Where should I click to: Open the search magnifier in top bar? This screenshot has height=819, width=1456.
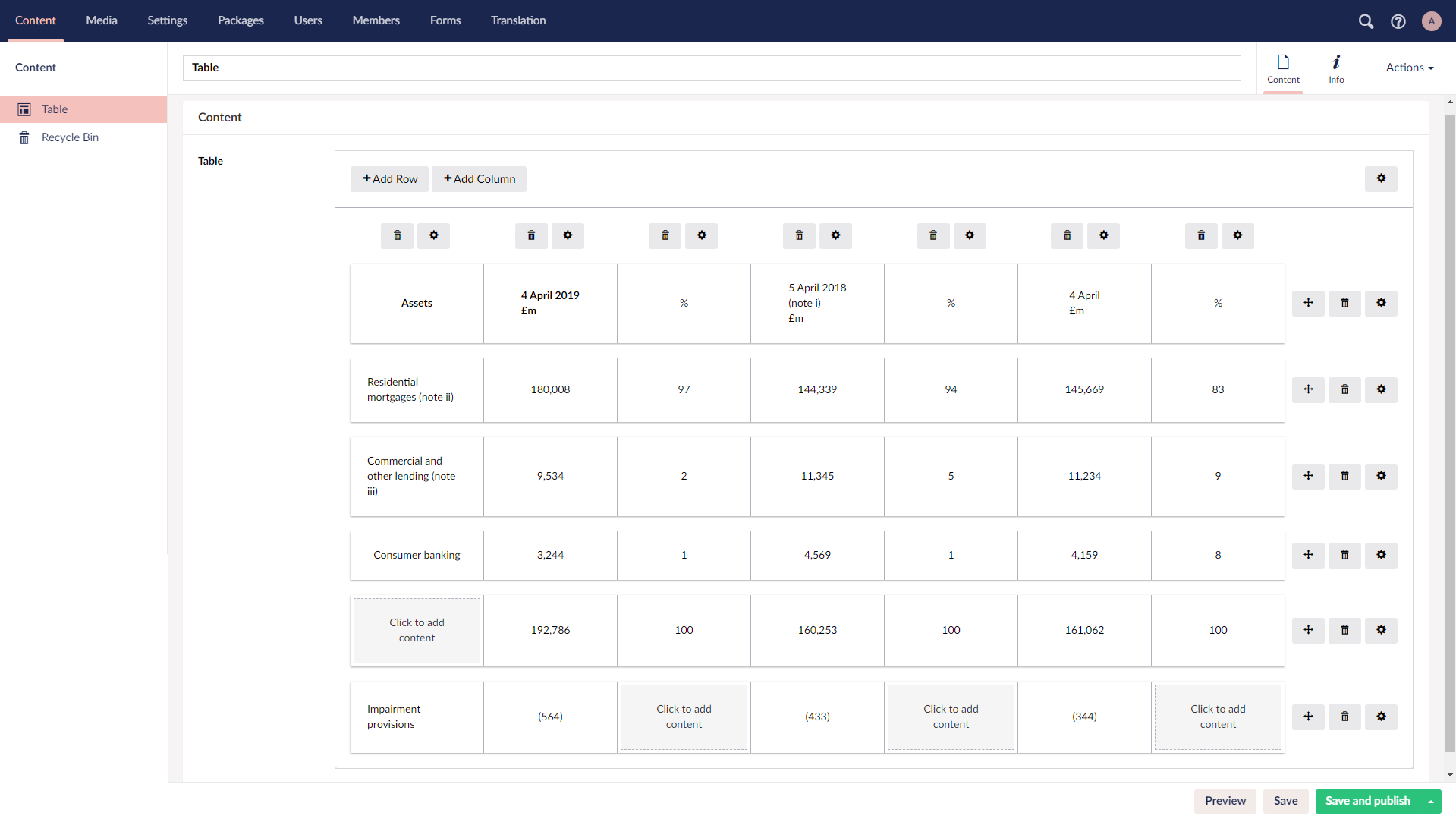(1366, 21)
